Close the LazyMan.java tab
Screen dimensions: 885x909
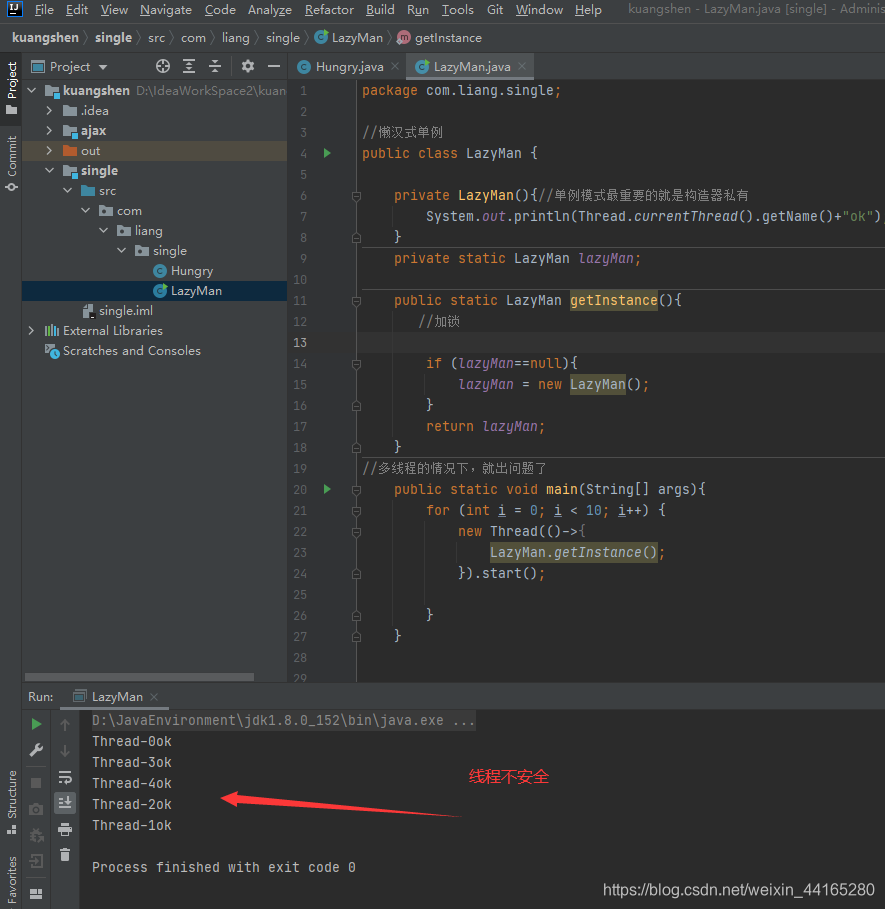(522, 66)
